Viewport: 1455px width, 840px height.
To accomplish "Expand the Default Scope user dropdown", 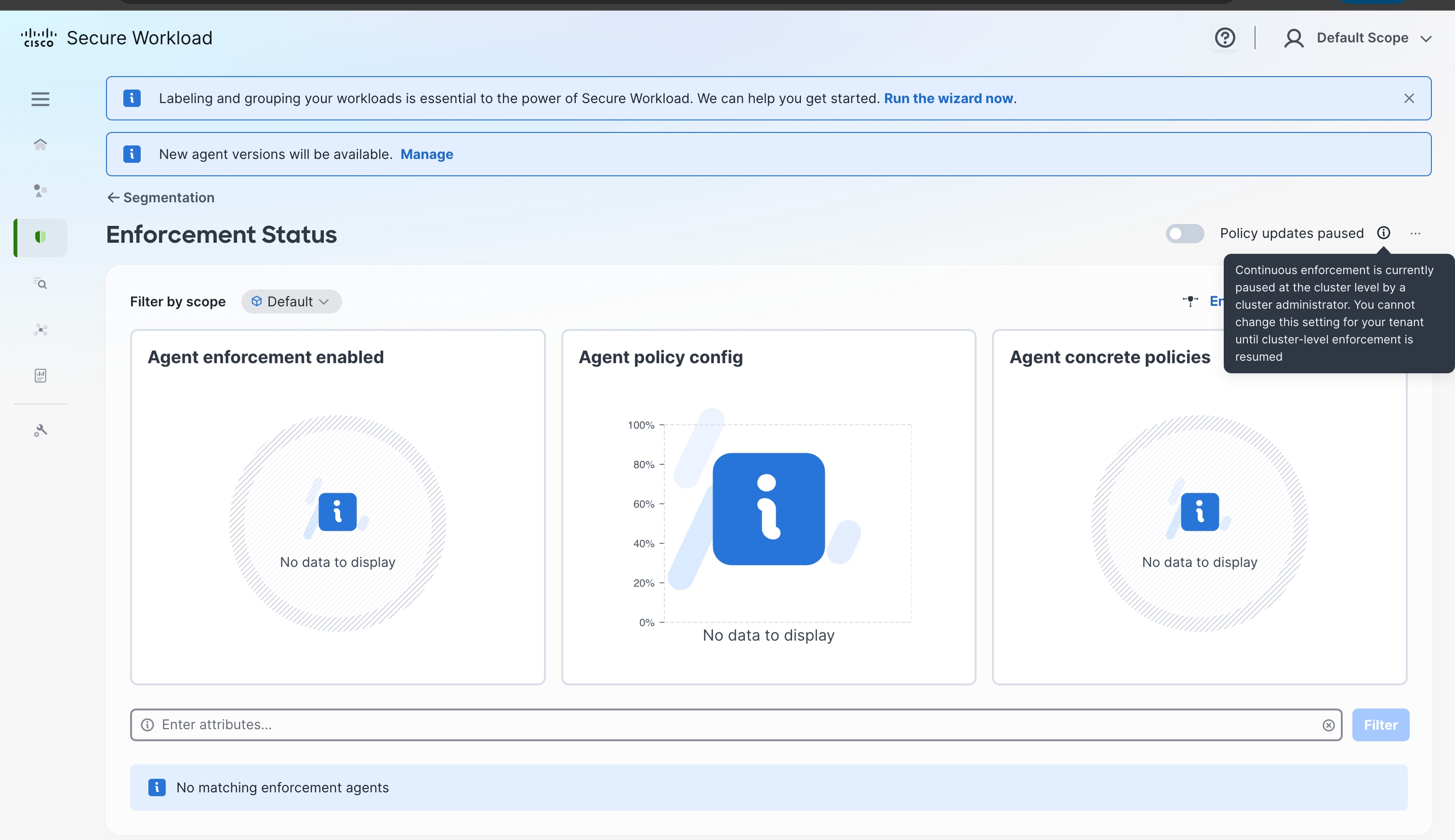I will 1374,38.
